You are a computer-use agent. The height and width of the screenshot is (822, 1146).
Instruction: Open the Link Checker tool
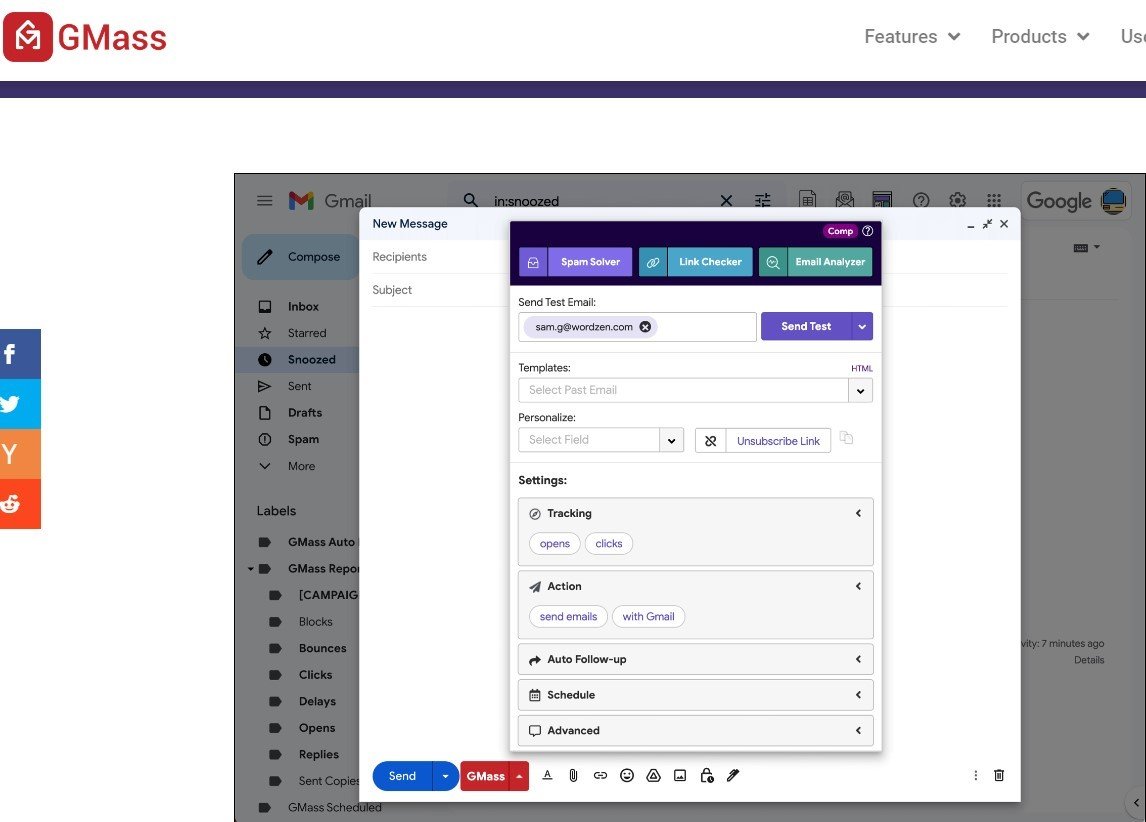(696, 262)
